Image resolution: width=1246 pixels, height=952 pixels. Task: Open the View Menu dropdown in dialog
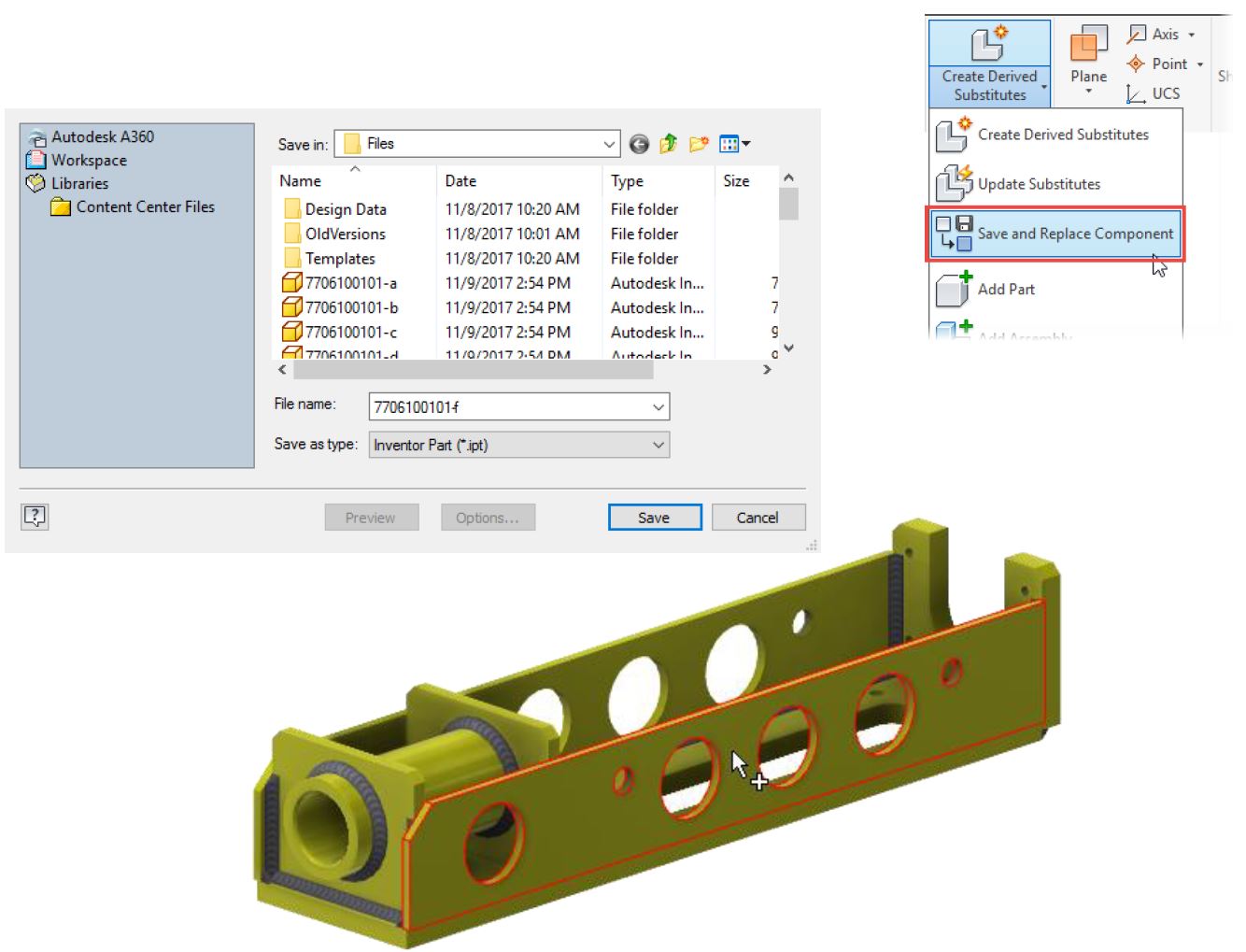point(735,144)
